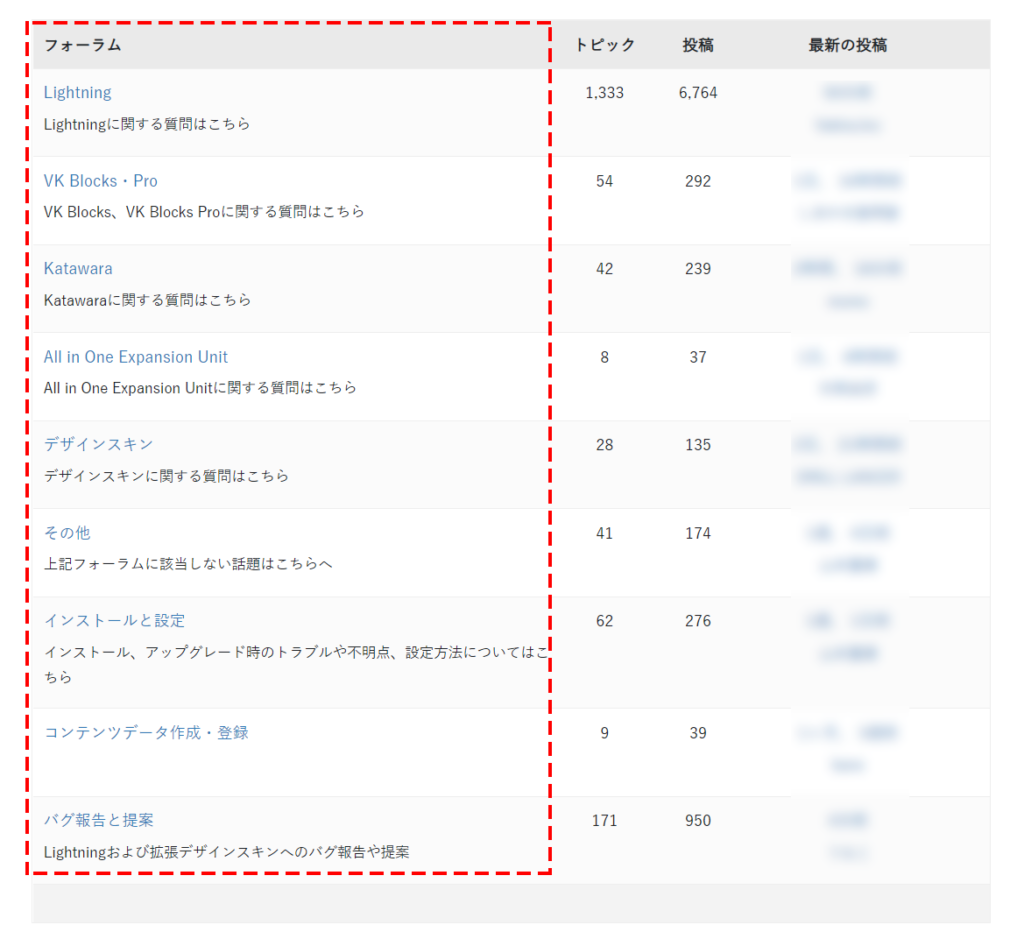Click the トピック column header
This screenshot has width=1024, height=939.
tap(604, 45)
